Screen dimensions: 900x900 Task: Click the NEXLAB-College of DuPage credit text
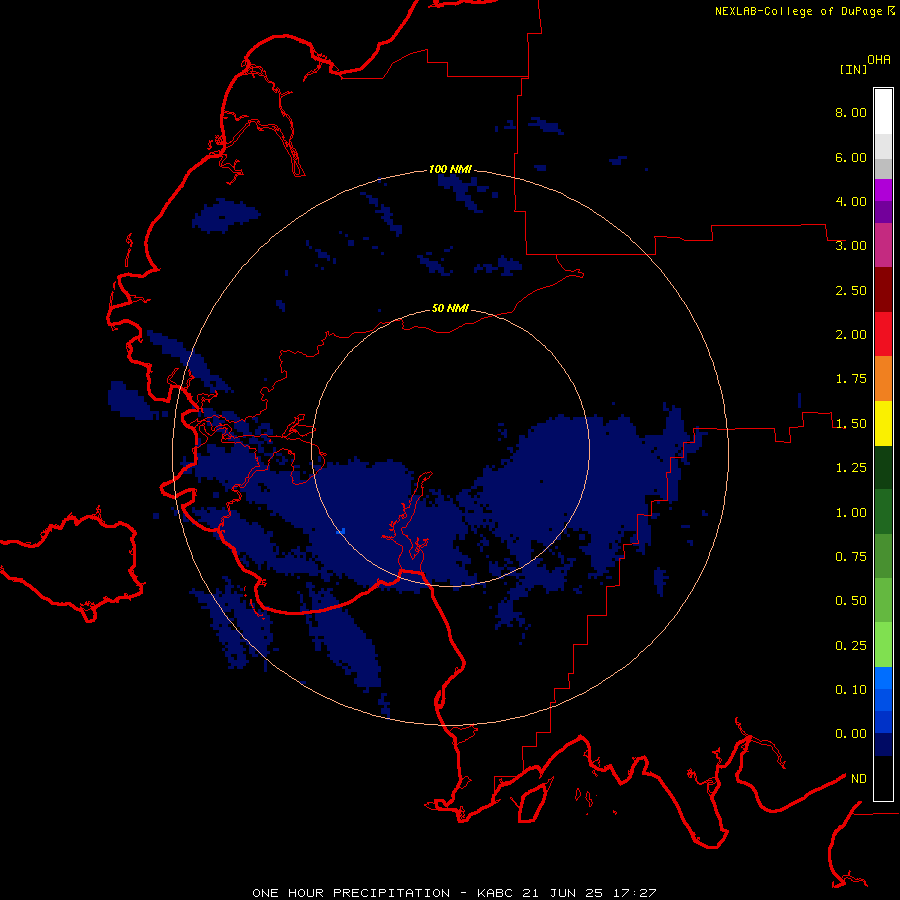click(798, 11)
